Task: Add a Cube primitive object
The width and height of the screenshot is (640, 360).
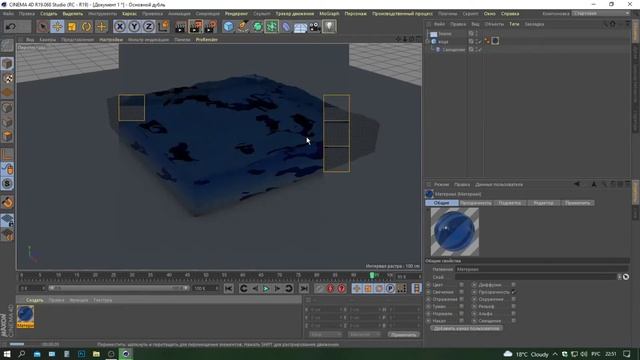Action: pos(229,27)
